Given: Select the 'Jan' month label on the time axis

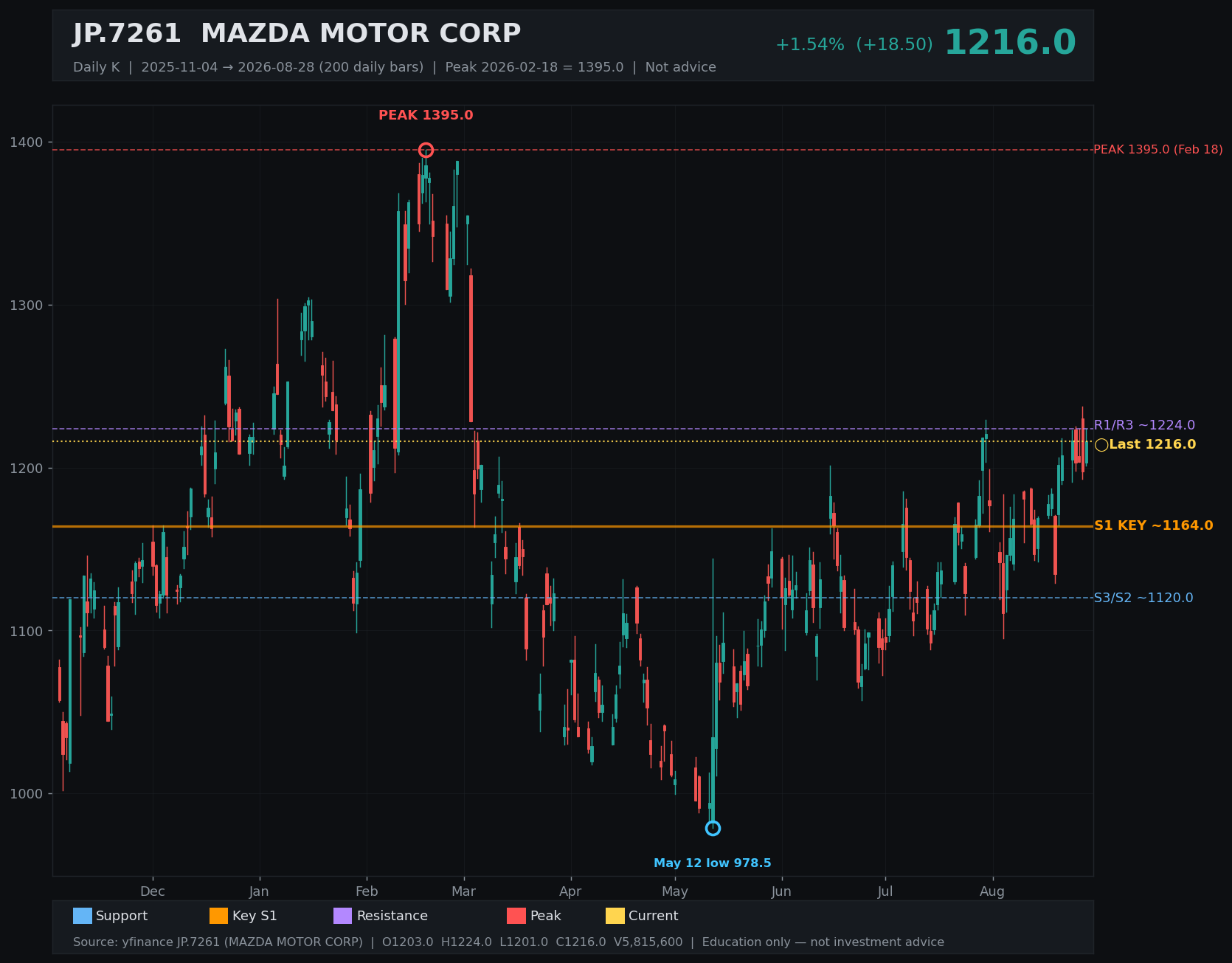Looking at the screenshot, I should point(259,891).
